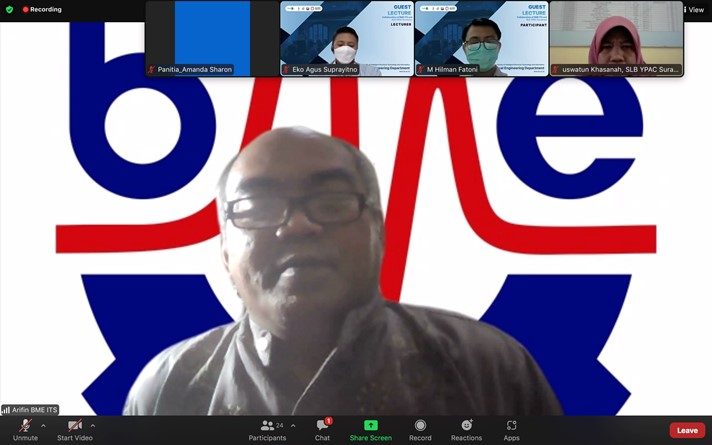Leave the meeting with red Leave button
The width and height of the screenshot is (712, 445).
coord(687,430)
